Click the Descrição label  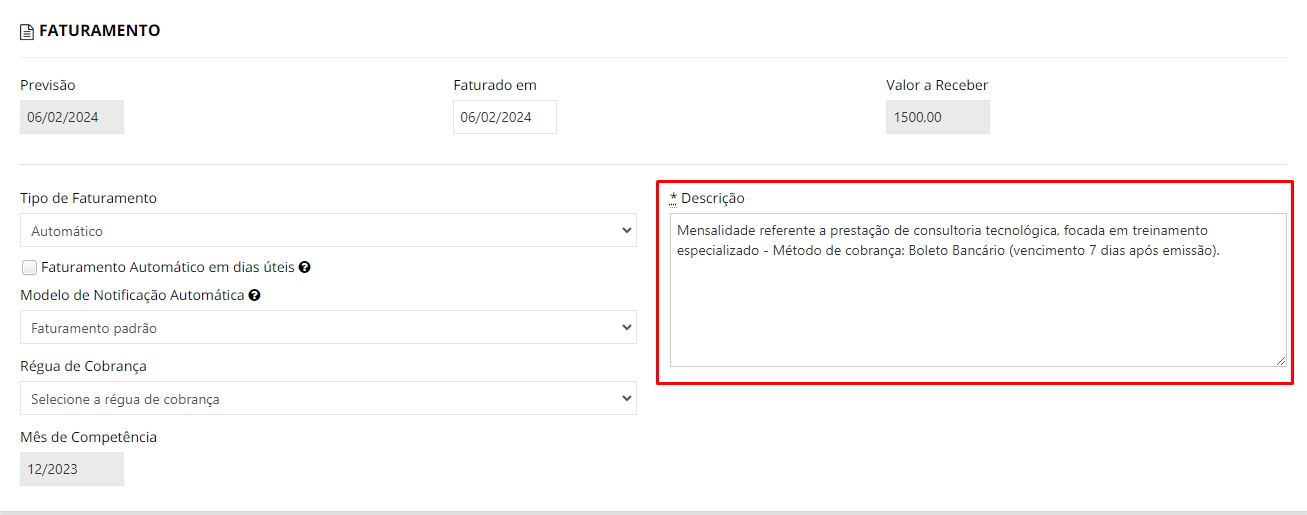pos(713,198)
